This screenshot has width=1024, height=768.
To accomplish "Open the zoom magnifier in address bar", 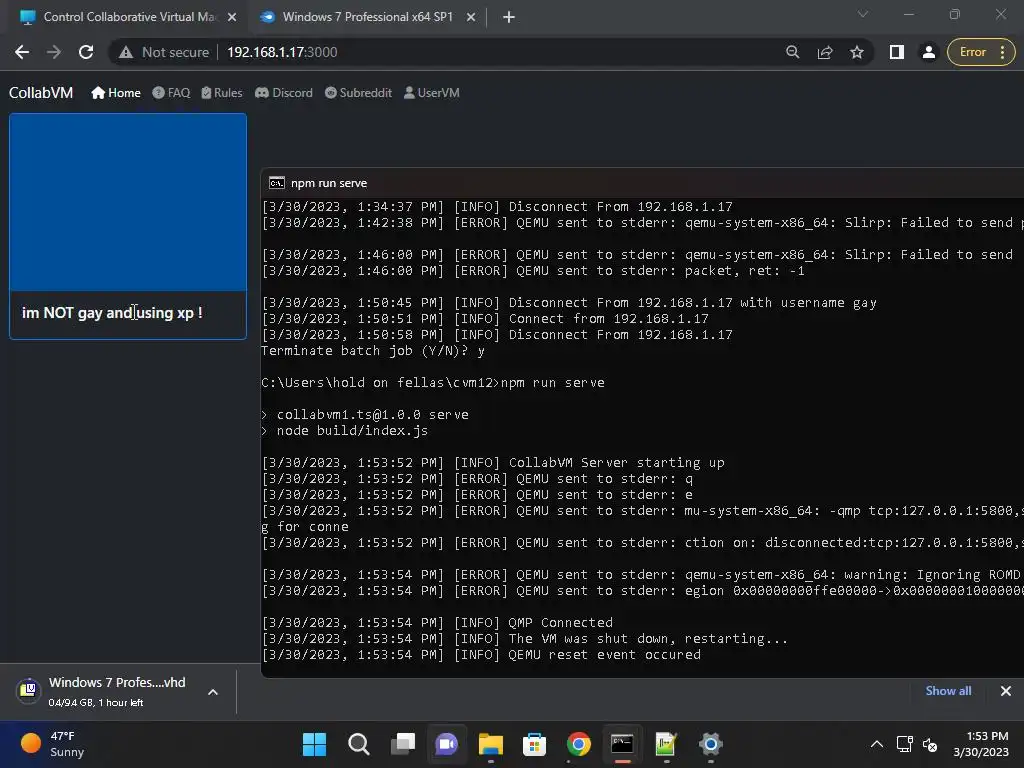I will (x=792, y=52).
